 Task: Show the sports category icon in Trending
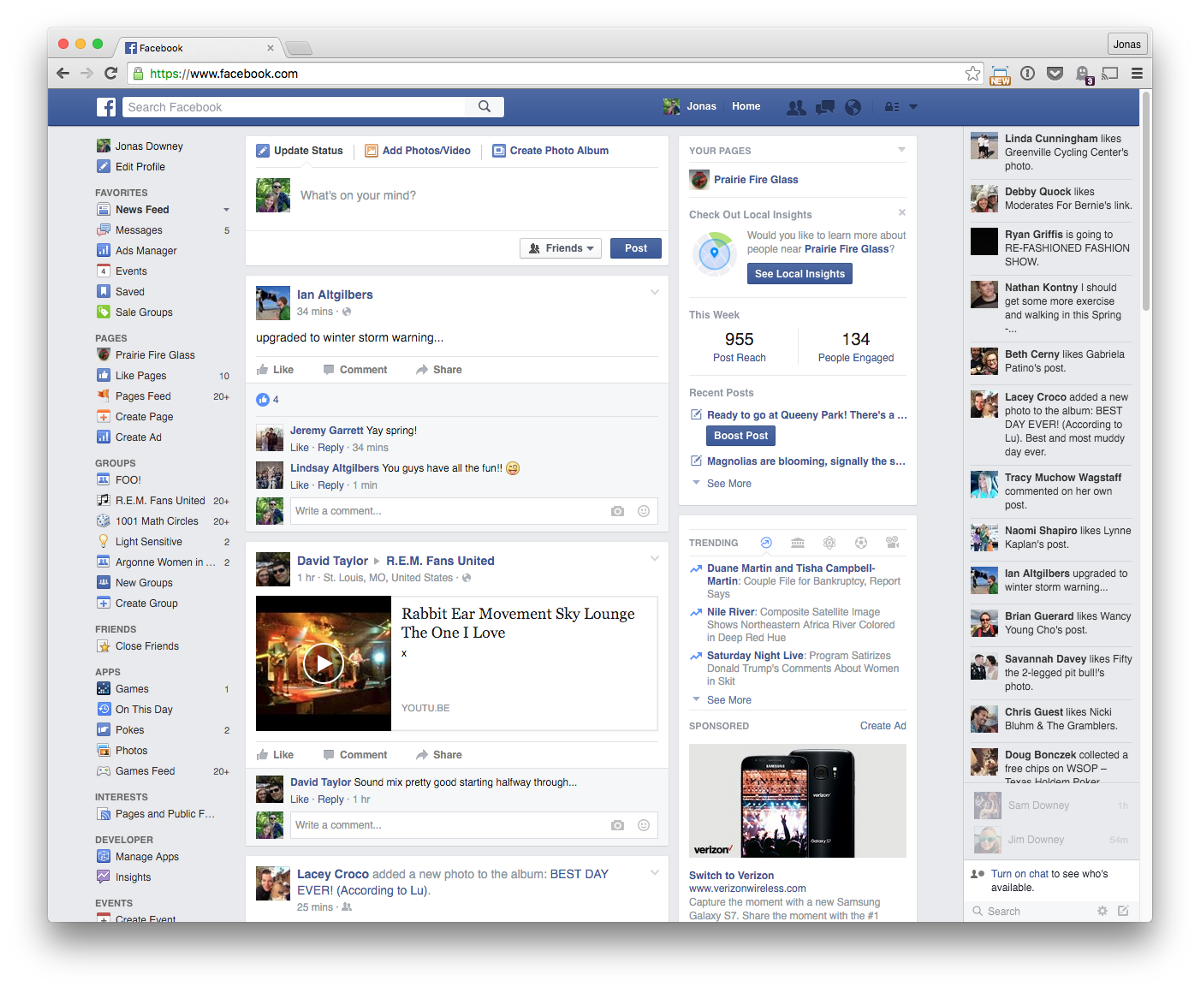pos(861,543)
